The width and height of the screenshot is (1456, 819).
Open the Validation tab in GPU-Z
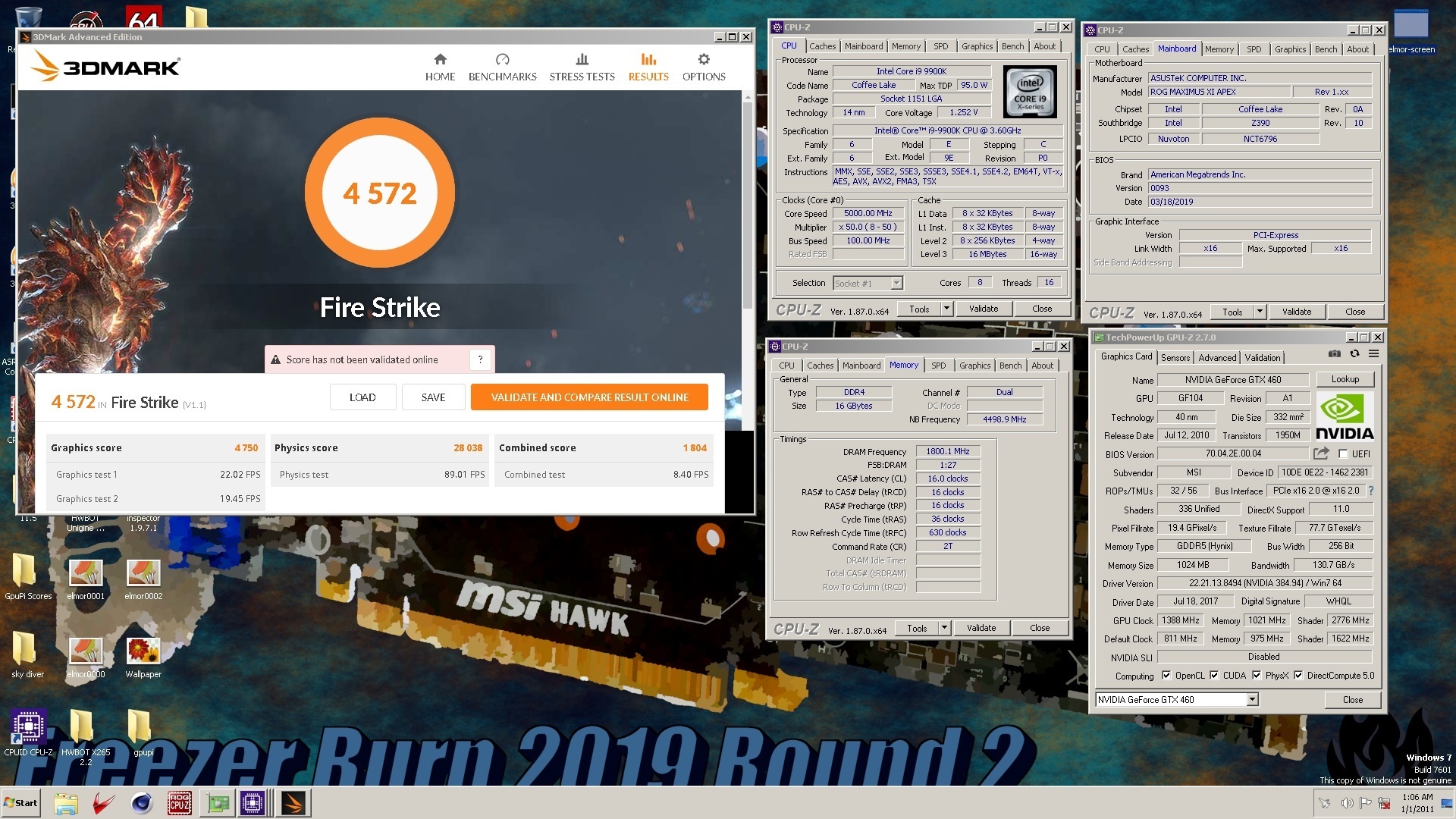point(1263,358)
